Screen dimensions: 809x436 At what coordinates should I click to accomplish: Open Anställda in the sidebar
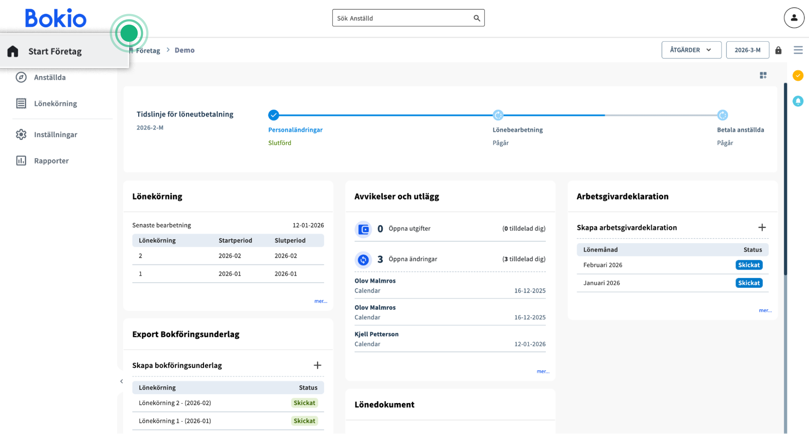tap(50, 77)
